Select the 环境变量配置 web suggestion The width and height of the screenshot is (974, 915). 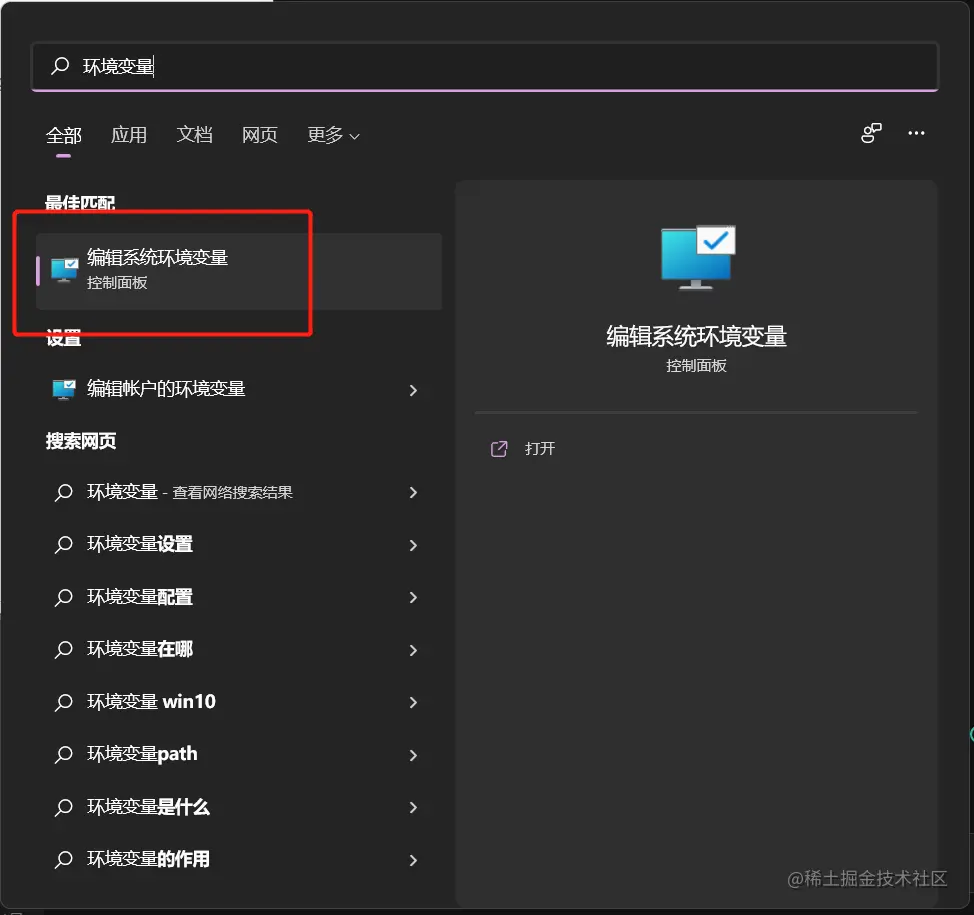(239, 597)
